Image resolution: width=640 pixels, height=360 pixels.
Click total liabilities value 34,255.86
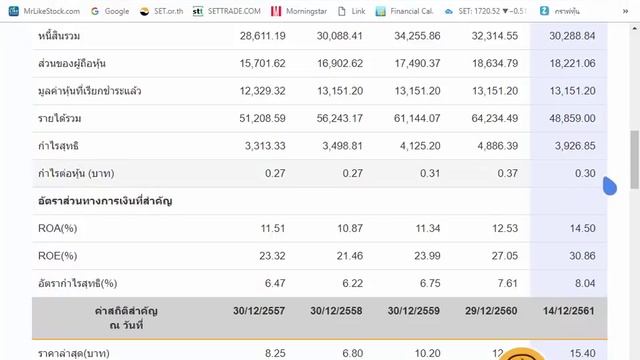click(x=417, y=36)
